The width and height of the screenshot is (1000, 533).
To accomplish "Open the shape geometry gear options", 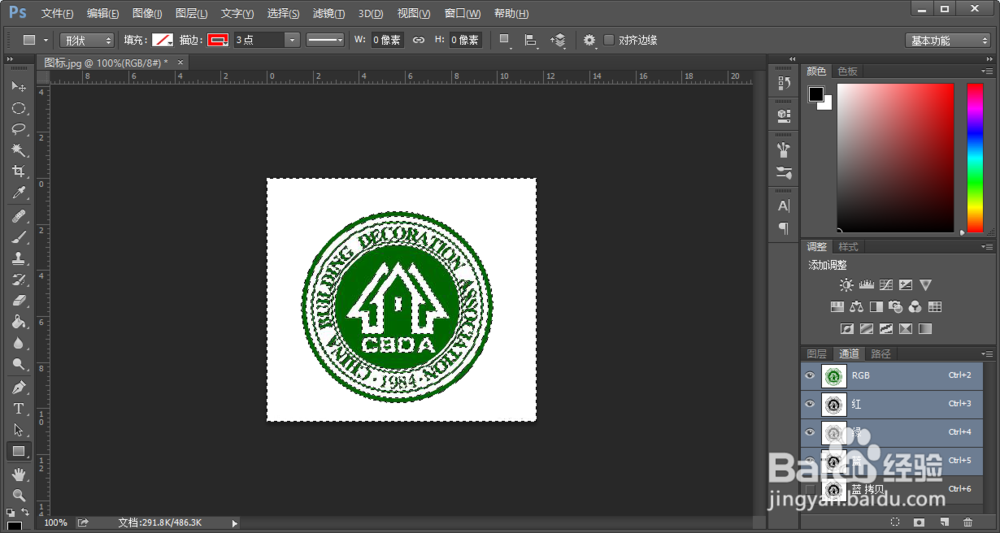I will click(589, 40).
